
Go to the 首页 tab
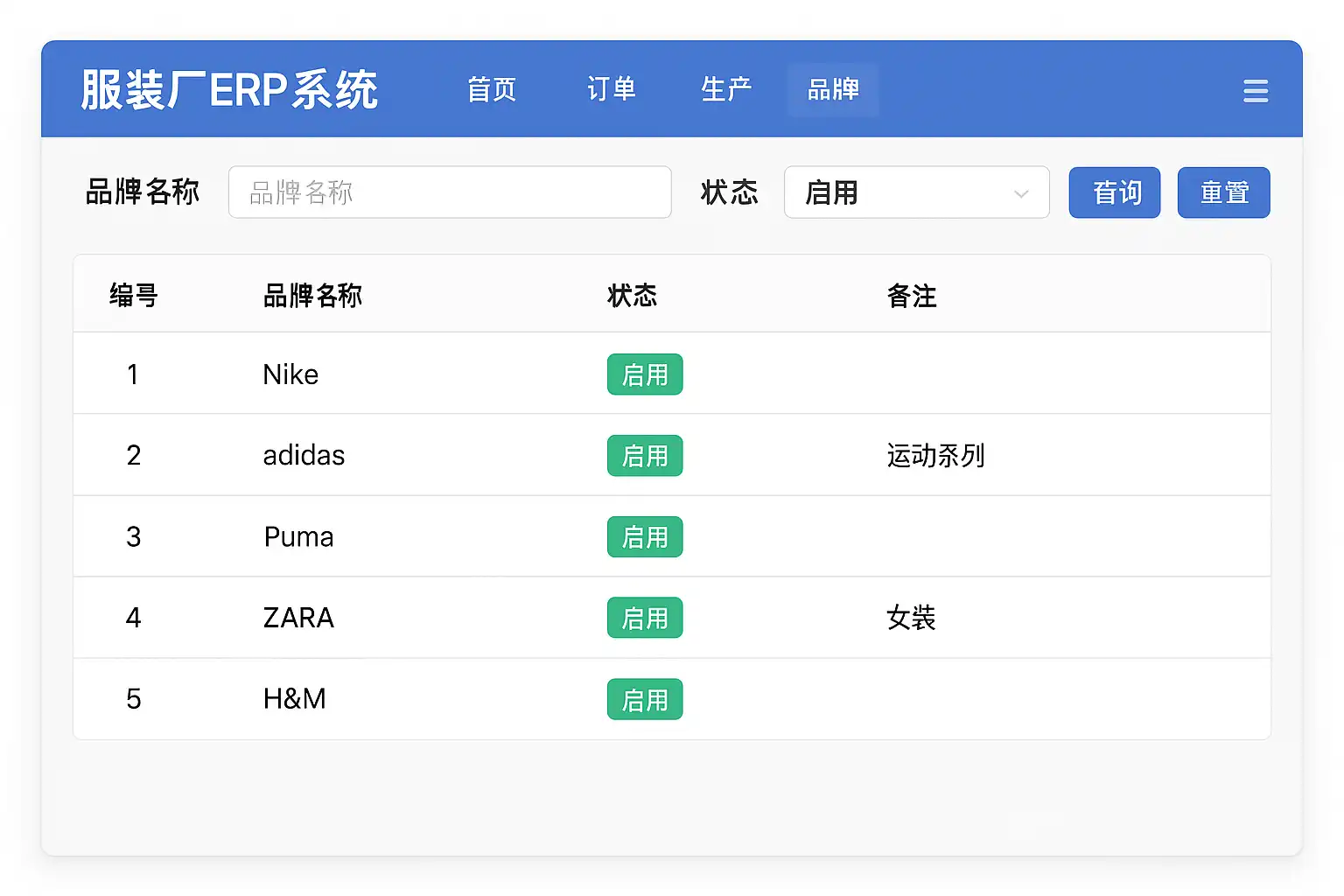click(492, 89)
